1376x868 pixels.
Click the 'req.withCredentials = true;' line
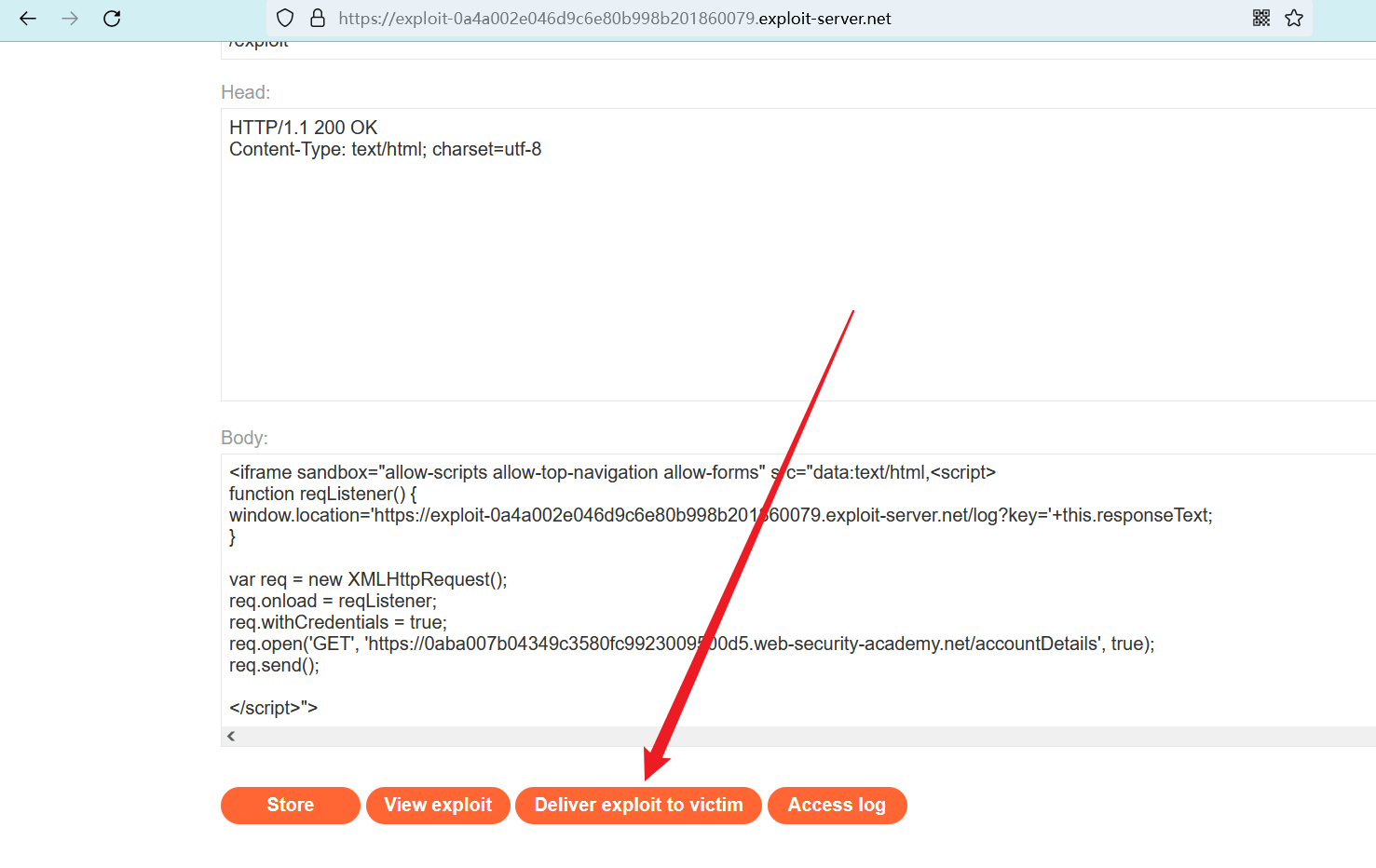click(338, 622)
